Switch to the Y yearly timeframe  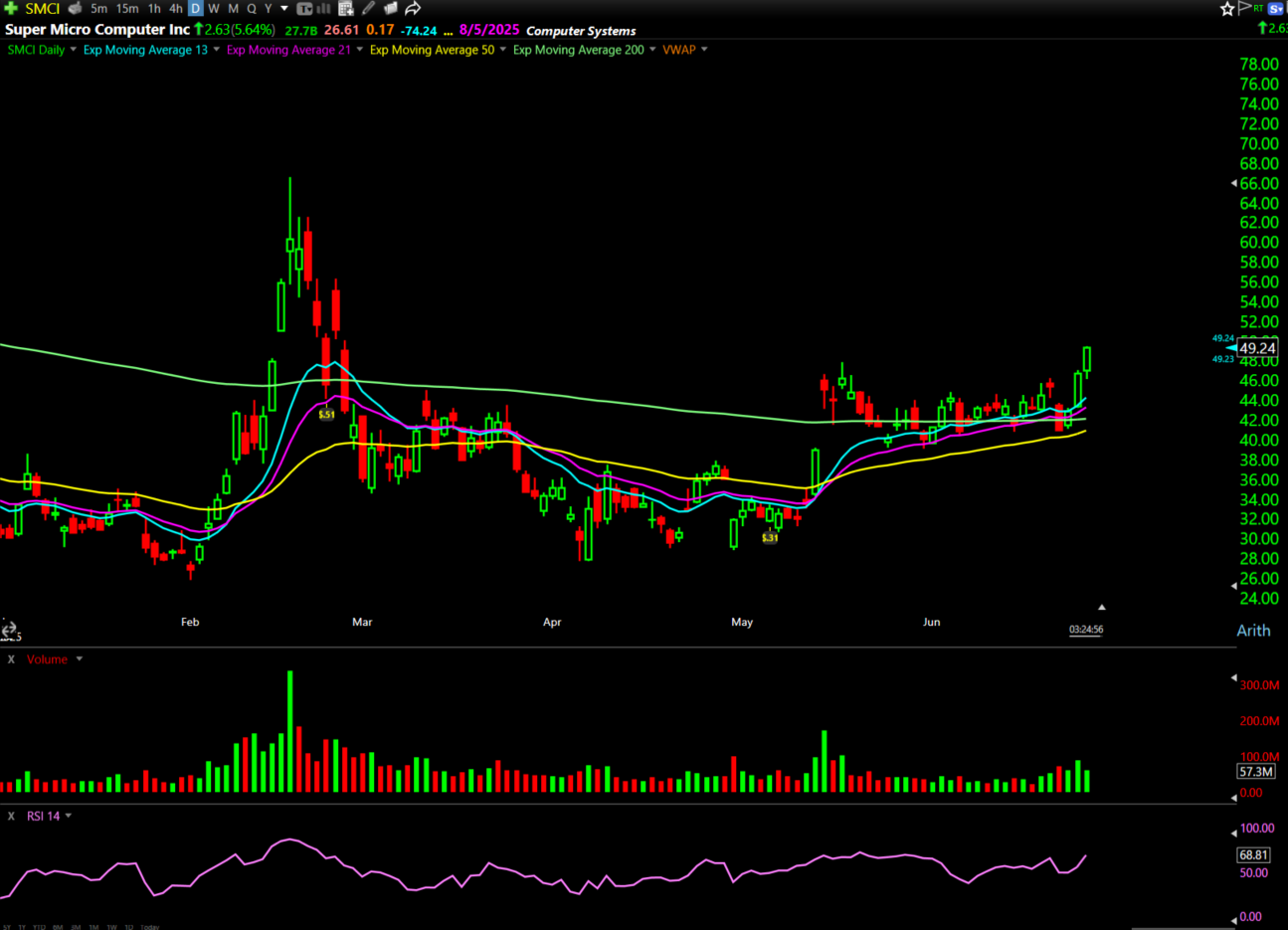coord(268,8)
